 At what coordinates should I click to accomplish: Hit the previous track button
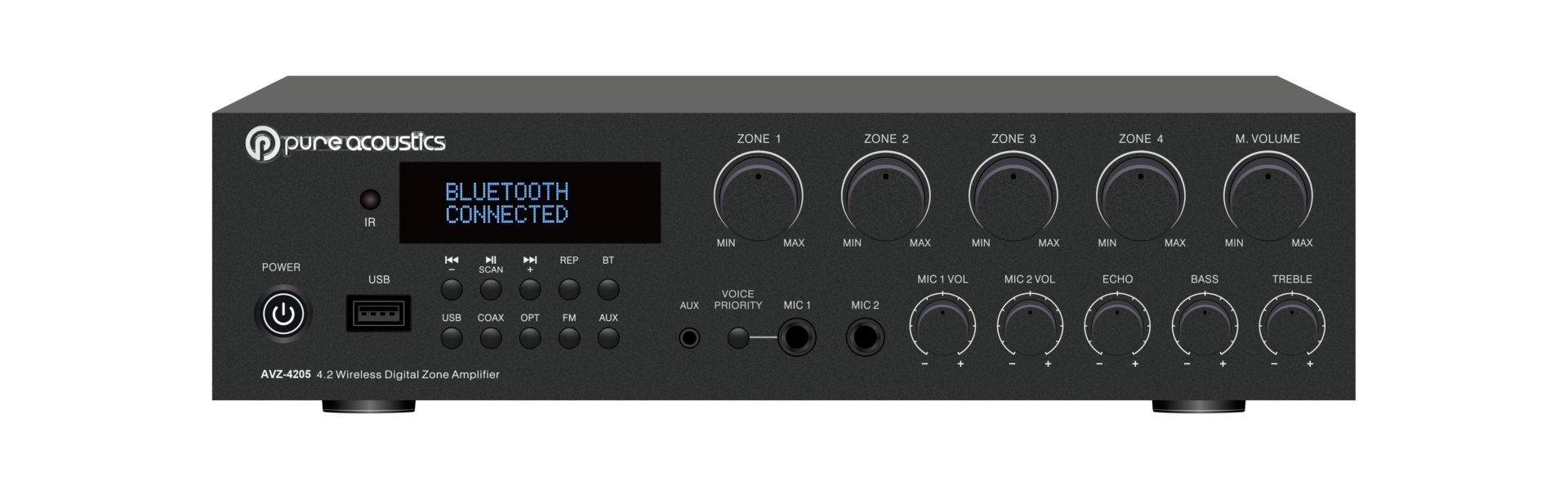point(452,289)
